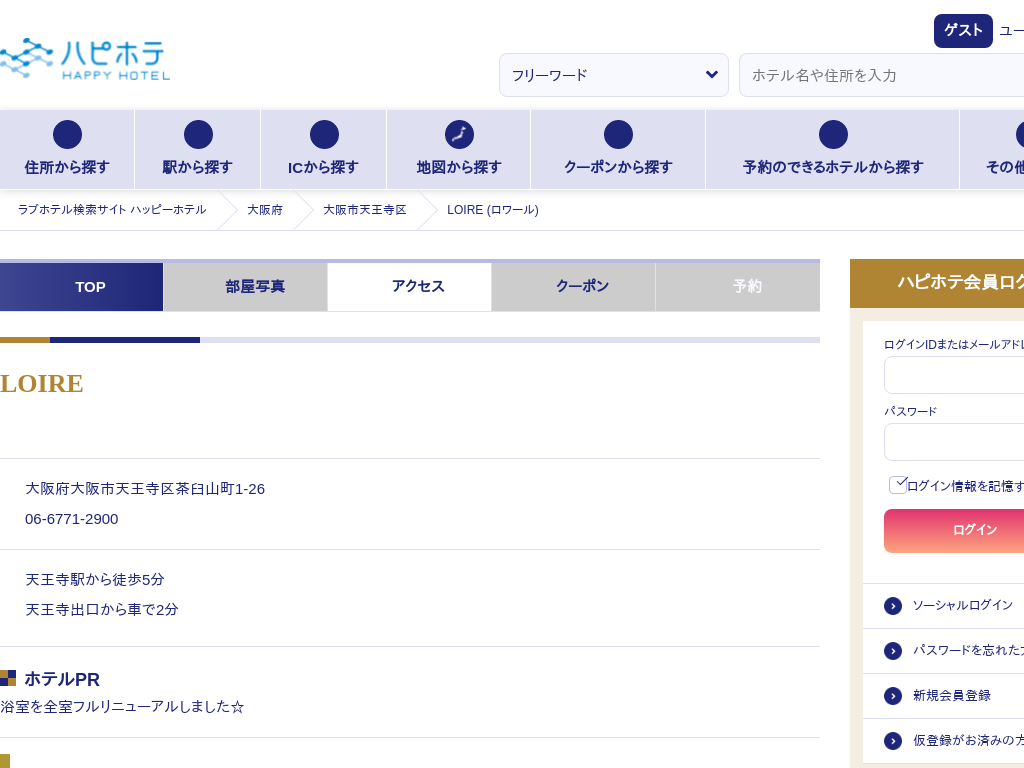Open the フリーワード search type dropdown
Viewport: 1024px width, 768px height.
pos(614,75)
